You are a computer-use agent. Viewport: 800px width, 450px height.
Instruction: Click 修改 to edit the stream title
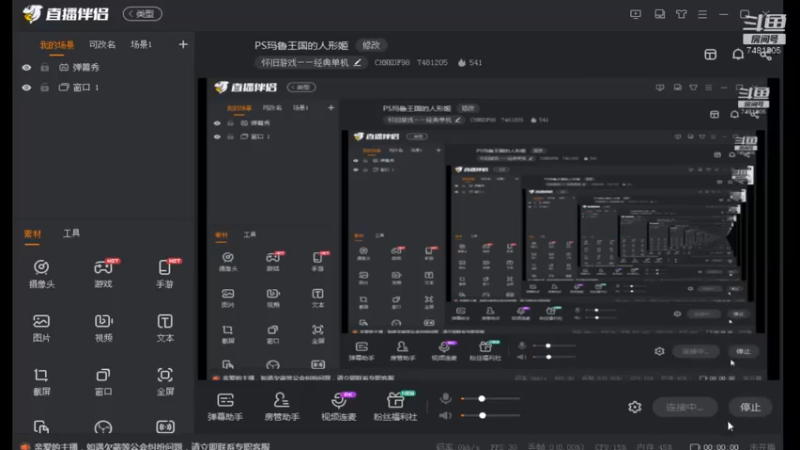click(371, 45)
